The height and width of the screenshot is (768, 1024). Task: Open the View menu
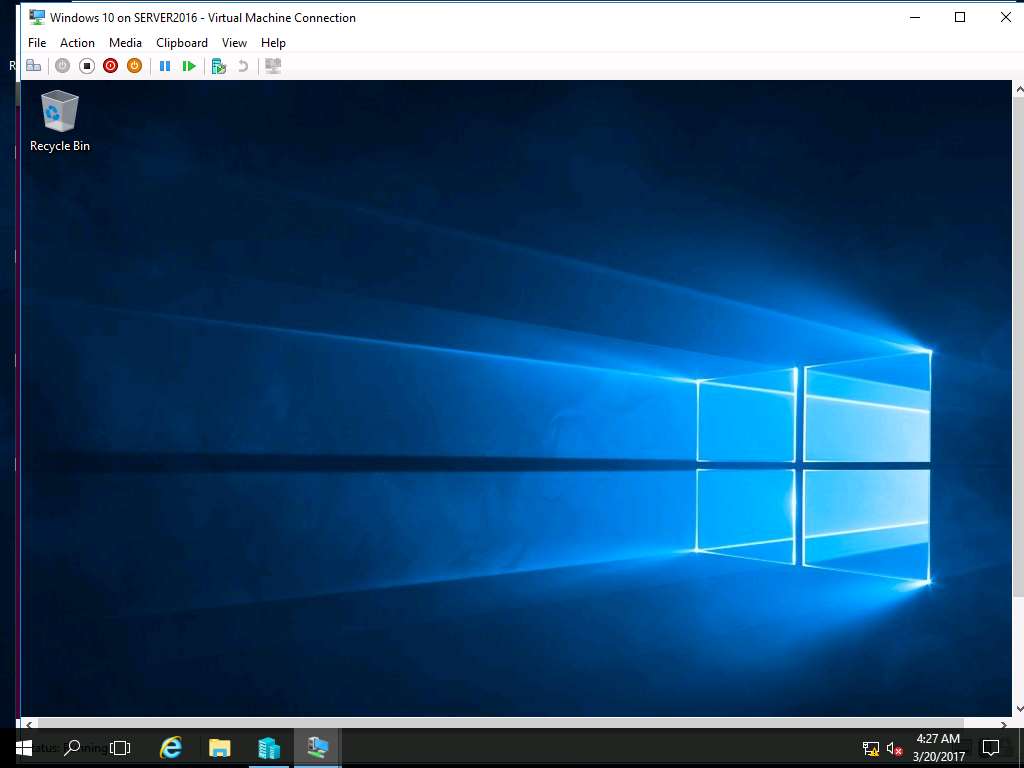234,42
